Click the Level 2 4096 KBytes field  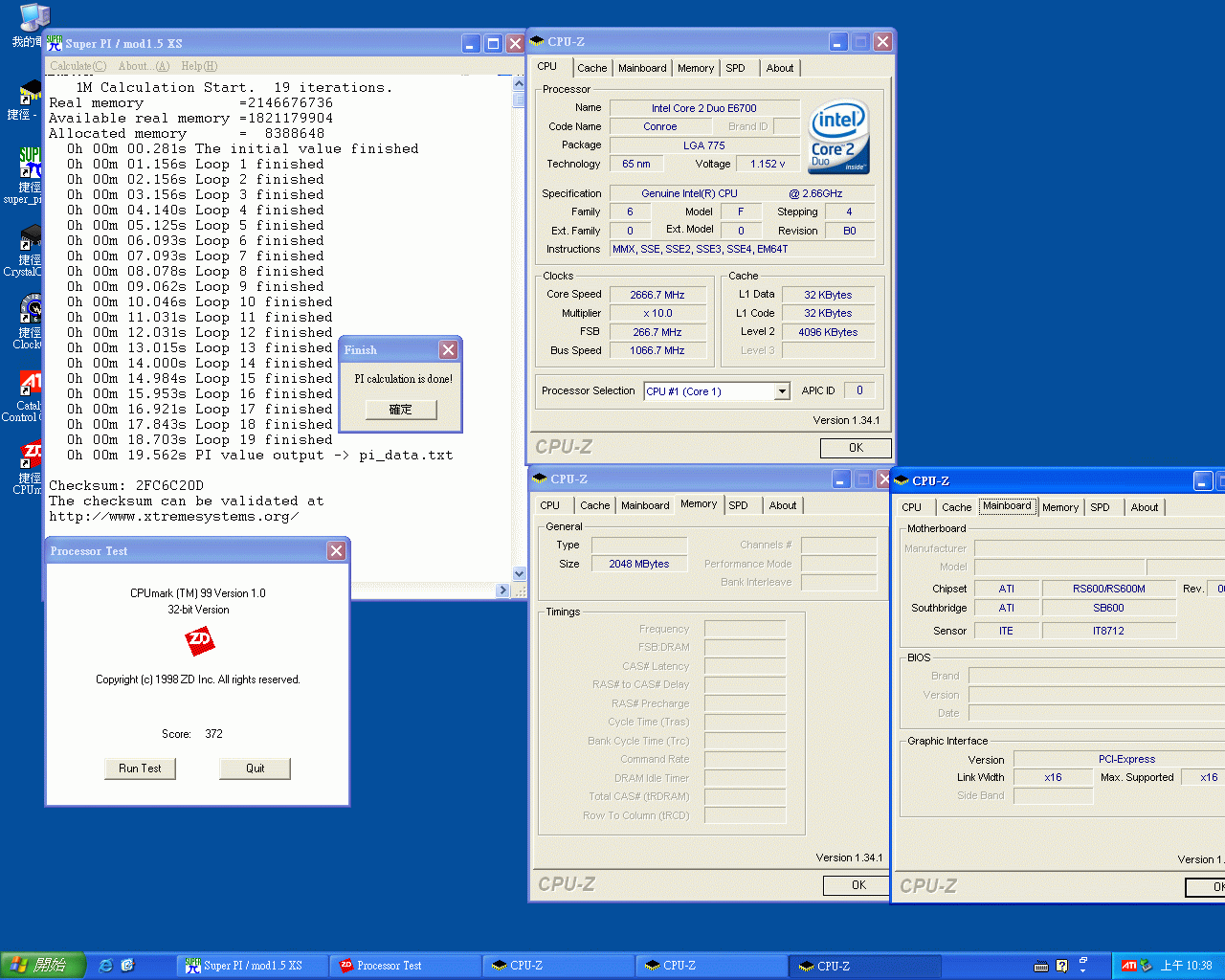click(x=828, y=332)
